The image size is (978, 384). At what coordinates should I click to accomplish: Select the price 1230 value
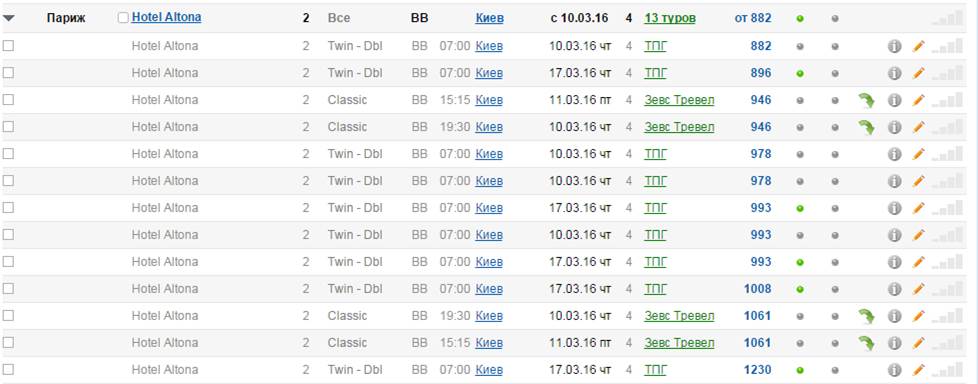pyautogui.click(x=757, y=370)
